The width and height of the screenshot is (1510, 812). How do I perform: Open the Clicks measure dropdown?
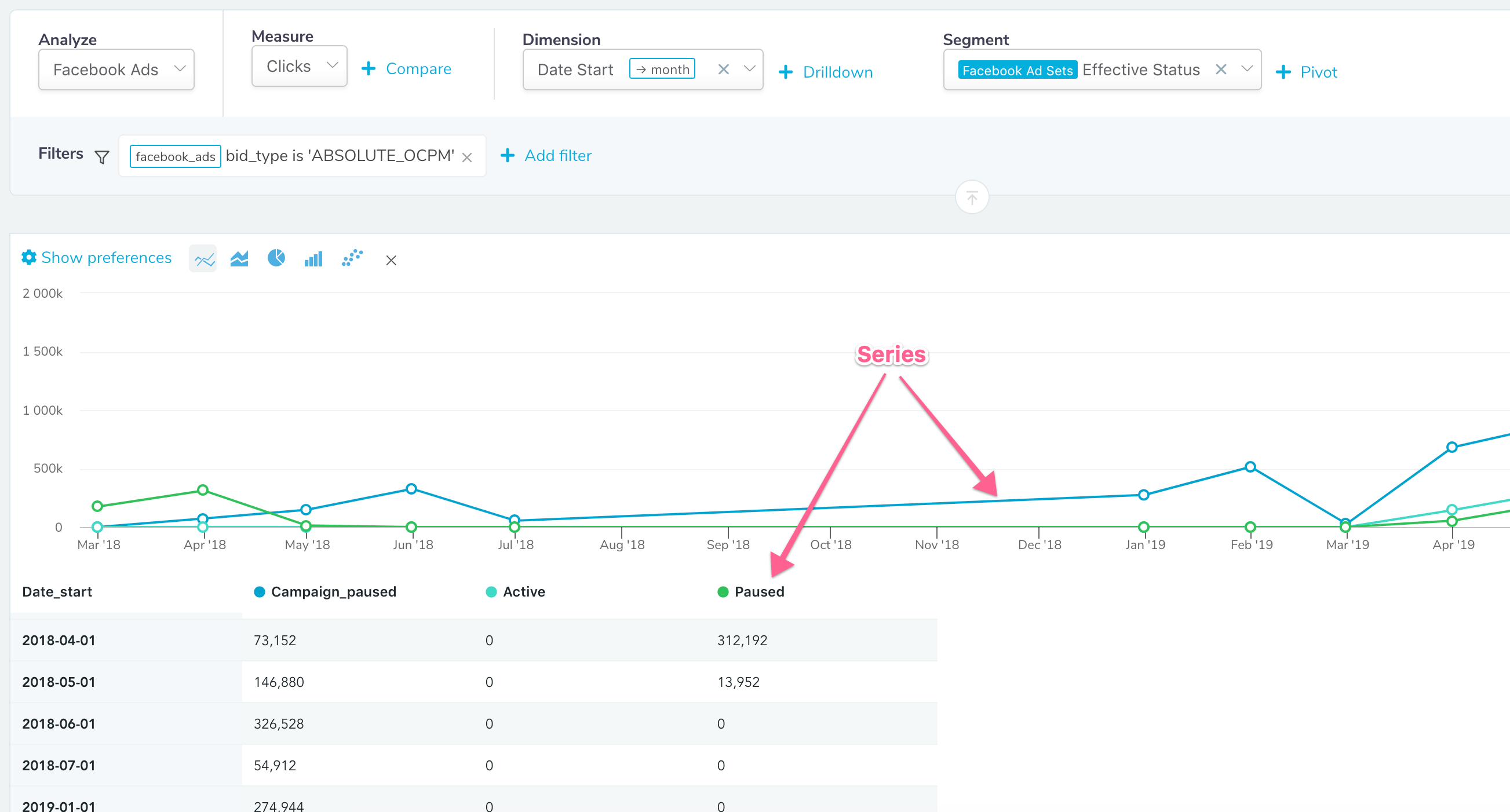coord(299,66)
